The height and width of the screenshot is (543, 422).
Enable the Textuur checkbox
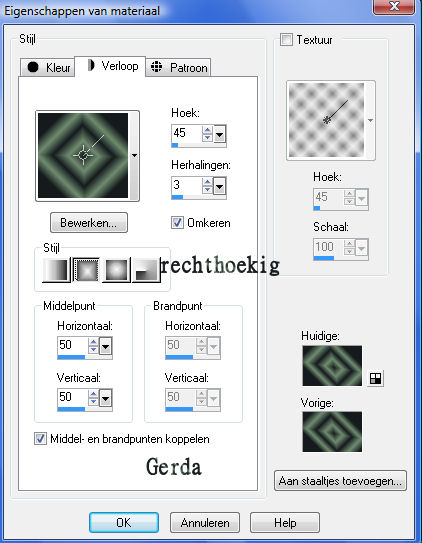pos(286,39)
